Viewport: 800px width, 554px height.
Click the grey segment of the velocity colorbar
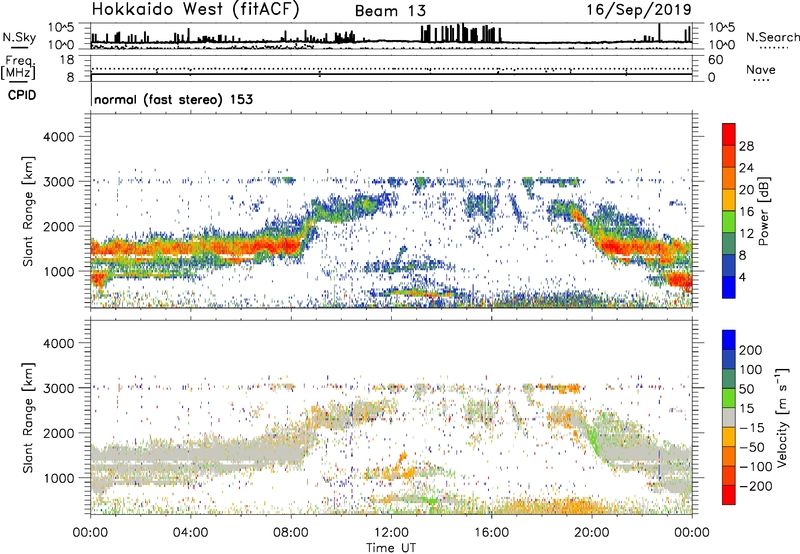coord(729,417)
